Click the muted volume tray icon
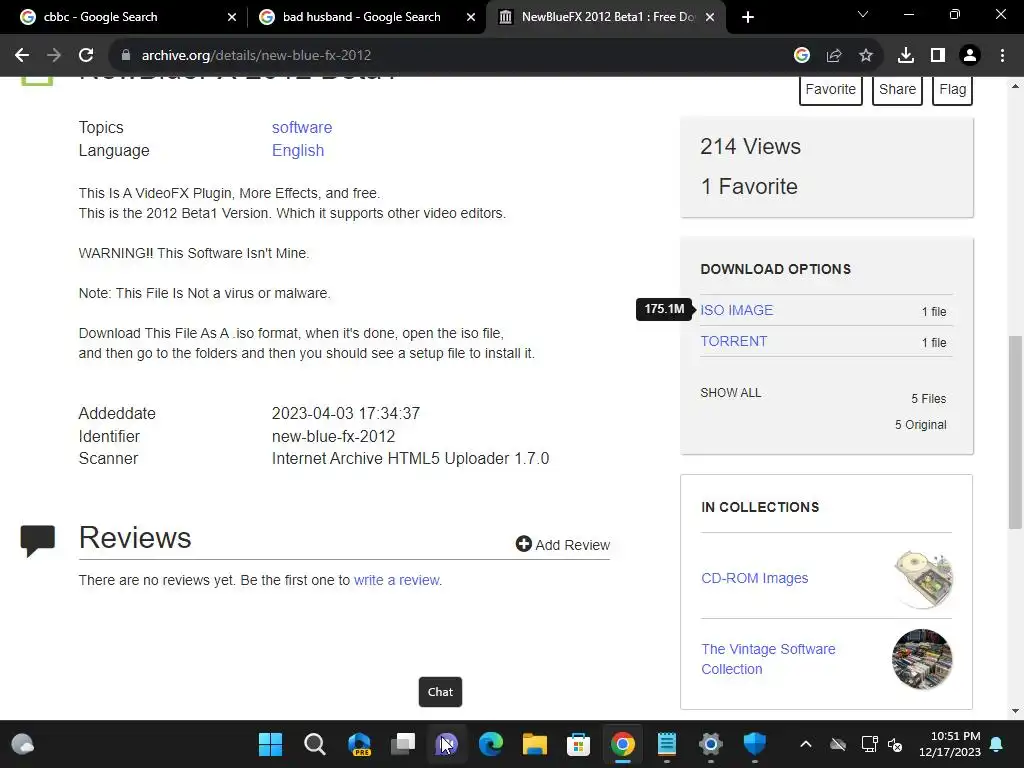 tap(895, 744)
